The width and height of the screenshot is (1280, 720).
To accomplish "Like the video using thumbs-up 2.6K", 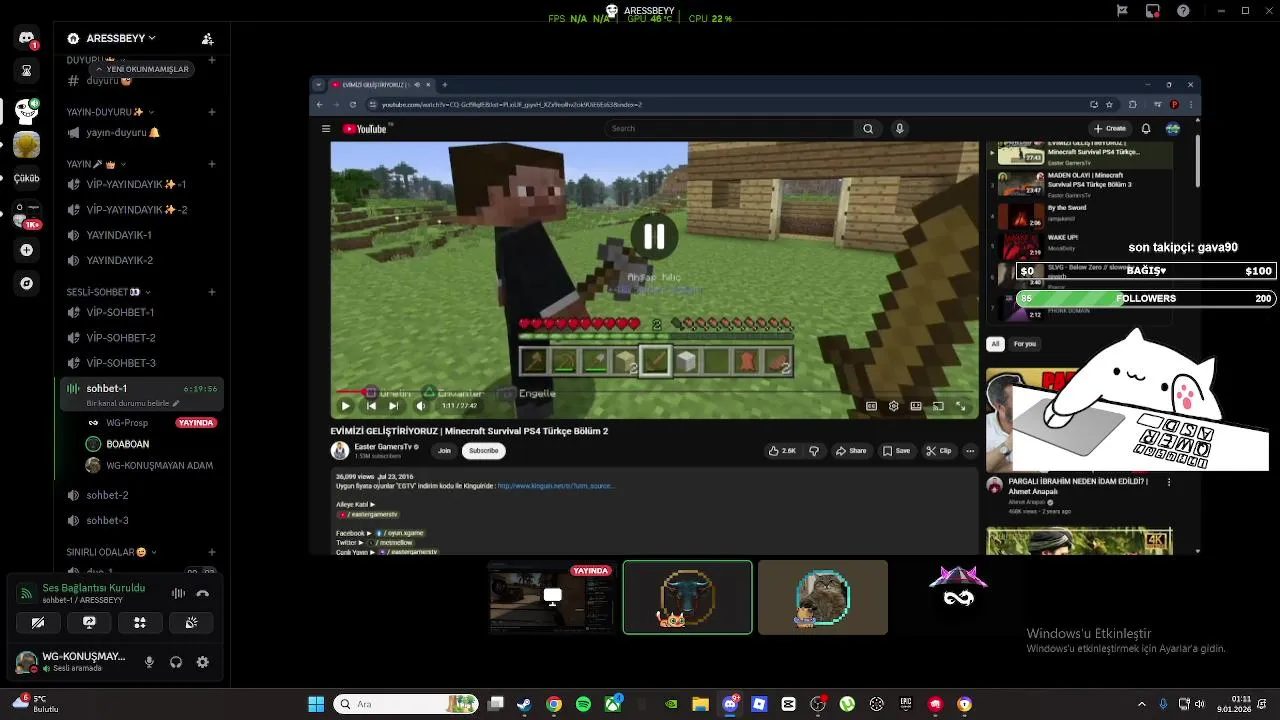I will point(782,451).
